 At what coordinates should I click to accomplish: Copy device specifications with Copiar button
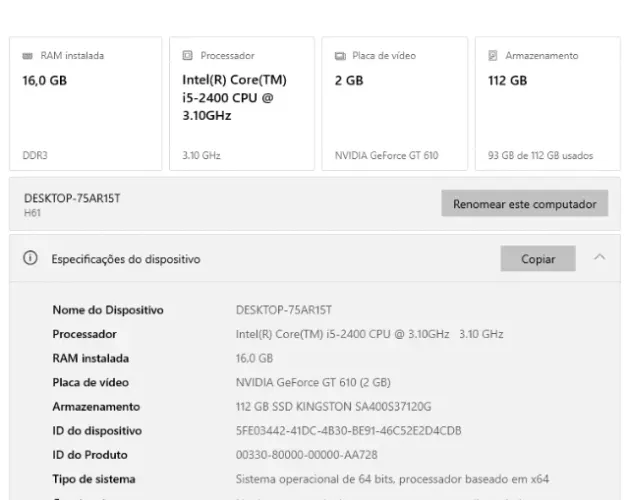tap(538, 259)
